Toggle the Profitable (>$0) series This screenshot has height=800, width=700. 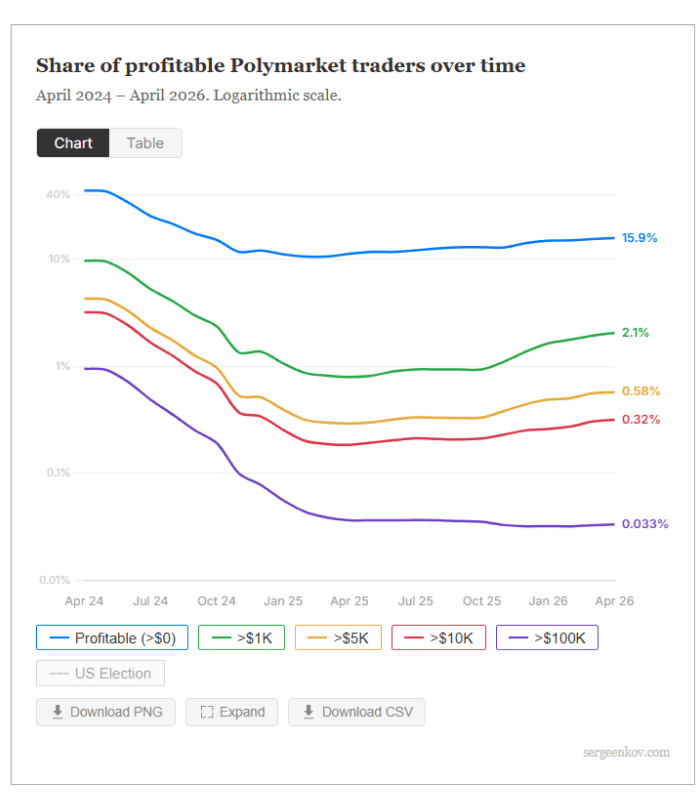[x=112, y=638]
